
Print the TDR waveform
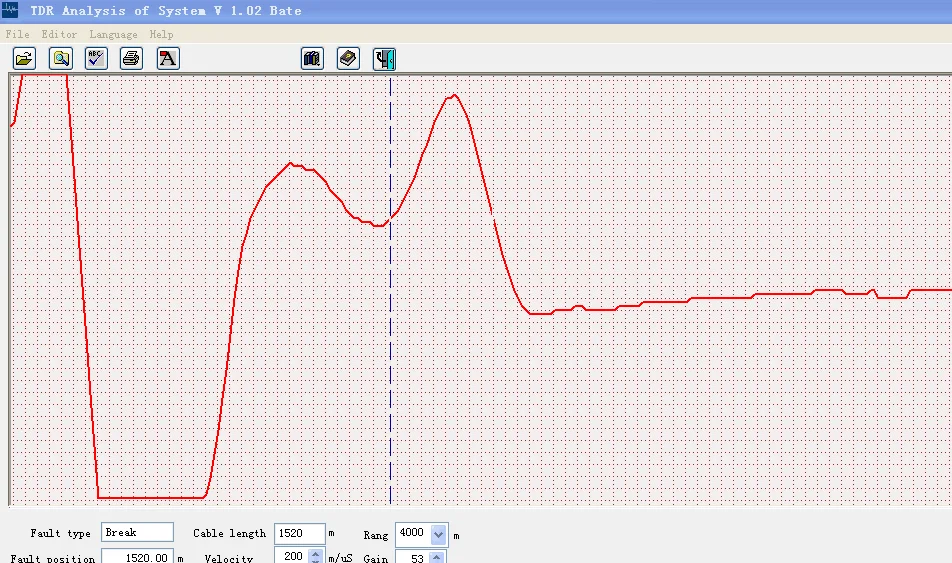point(131,59)
